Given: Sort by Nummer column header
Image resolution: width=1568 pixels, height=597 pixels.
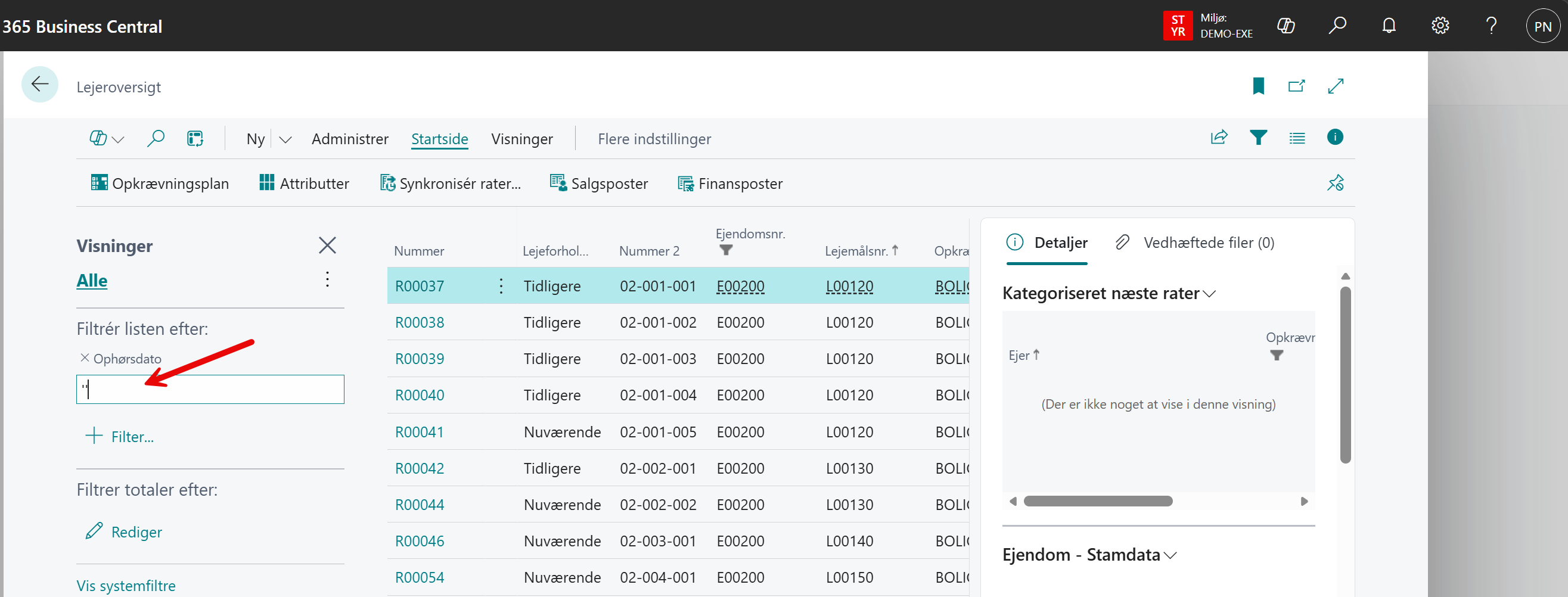Looking at the screenshot, I should (x=419, y=251).
